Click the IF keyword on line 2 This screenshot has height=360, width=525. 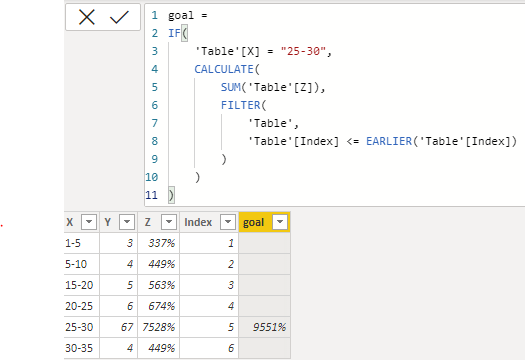click(x=174, y=33)
